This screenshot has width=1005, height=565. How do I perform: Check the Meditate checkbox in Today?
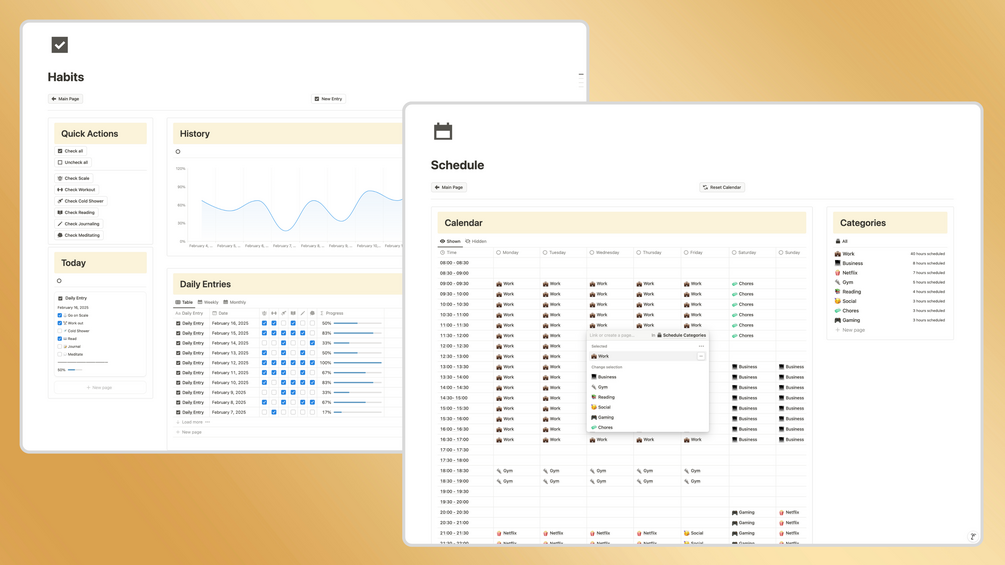click(x=60, y=354)
